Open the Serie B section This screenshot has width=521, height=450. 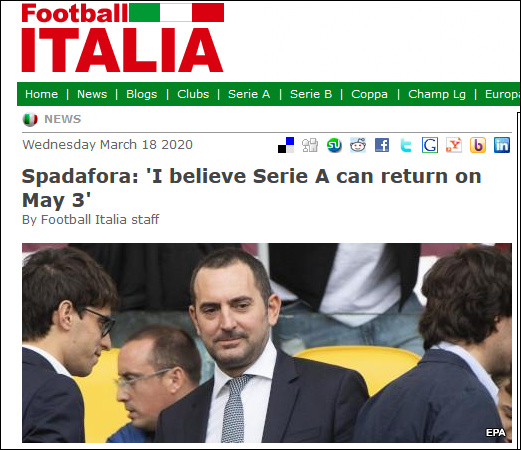(311, 94)
